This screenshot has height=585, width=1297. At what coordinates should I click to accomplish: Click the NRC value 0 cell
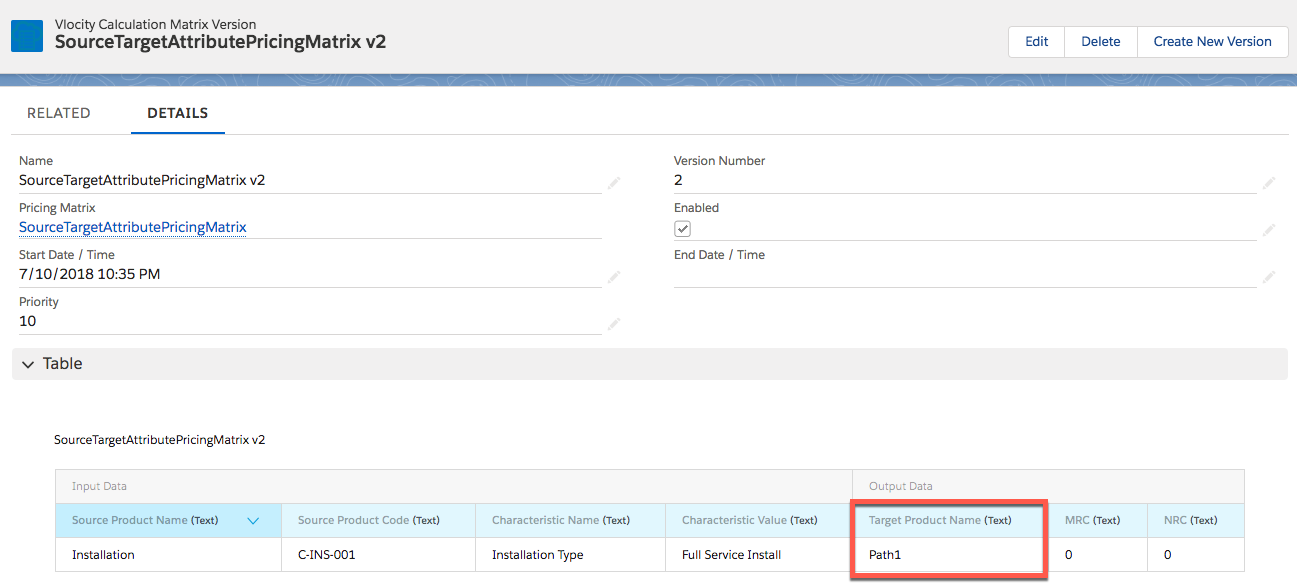(1196, 554)
